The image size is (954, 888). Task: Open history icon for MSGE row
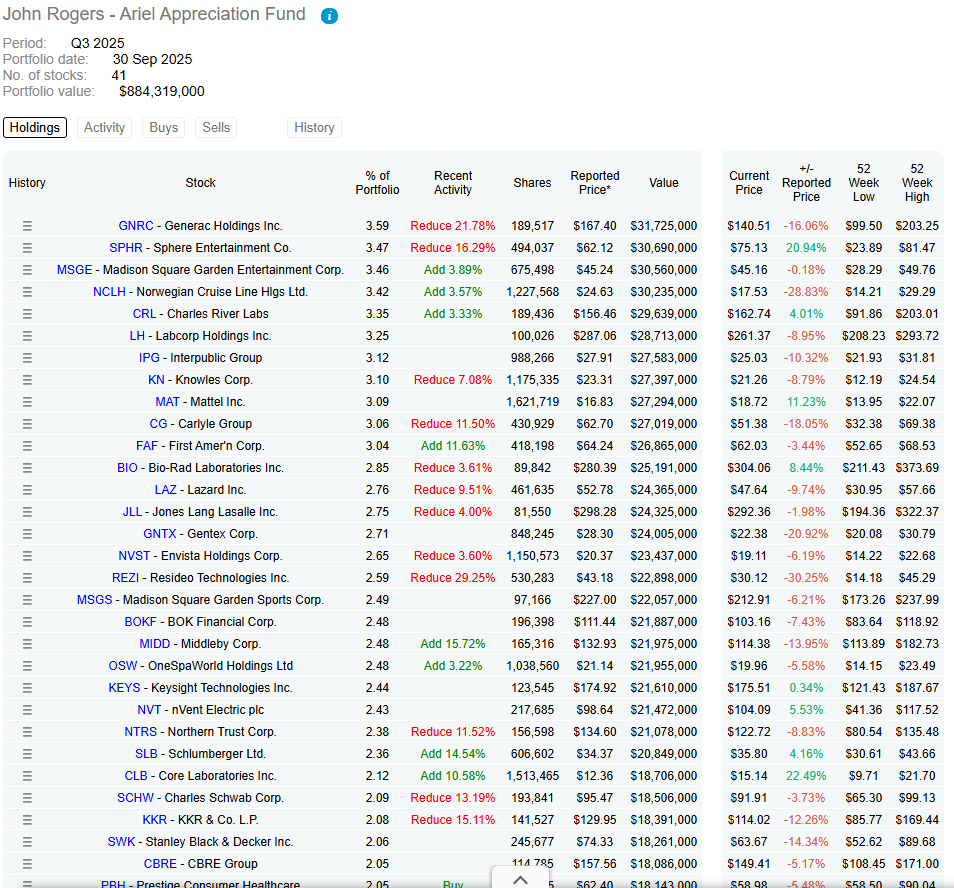point(27,270)
